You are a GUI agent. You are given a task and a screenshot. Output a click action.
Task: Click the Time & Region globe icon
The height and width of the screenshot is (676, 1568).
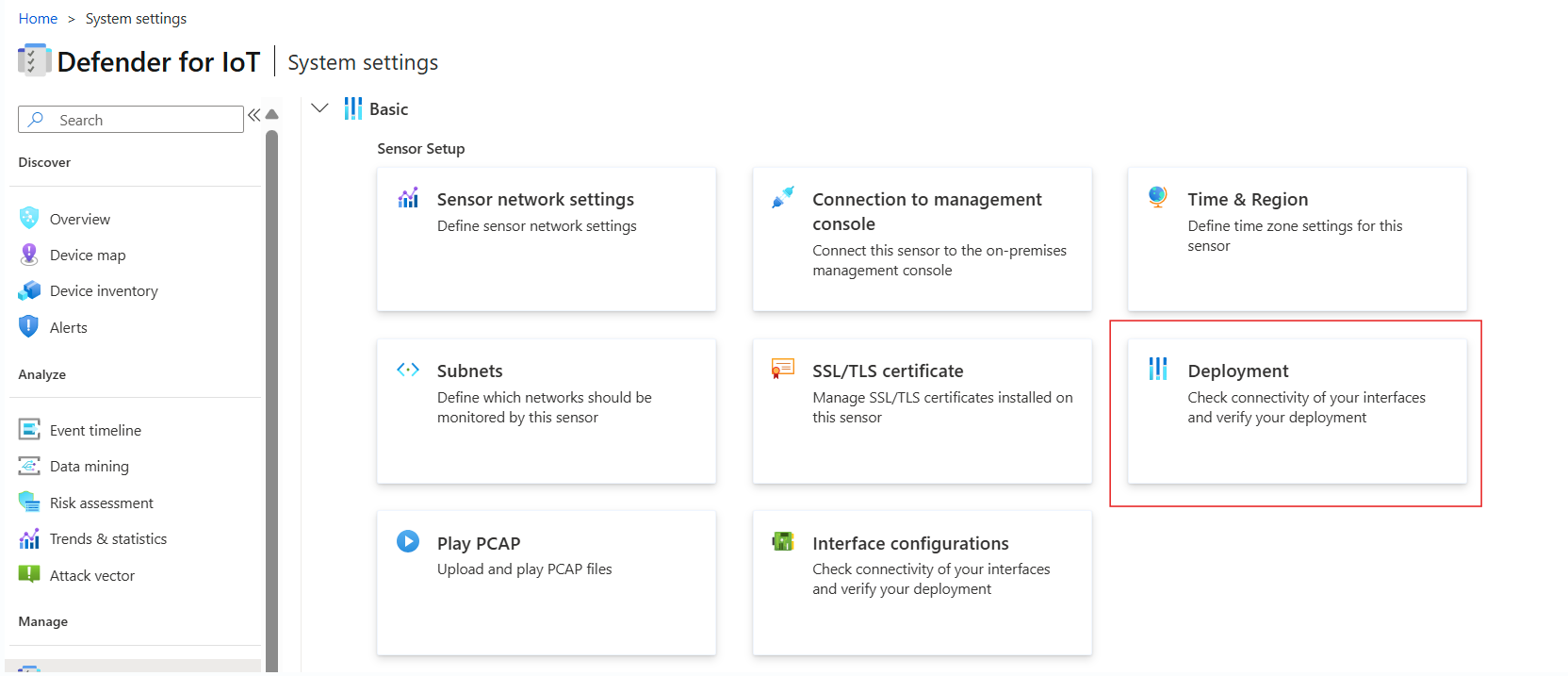point(1158,196)
